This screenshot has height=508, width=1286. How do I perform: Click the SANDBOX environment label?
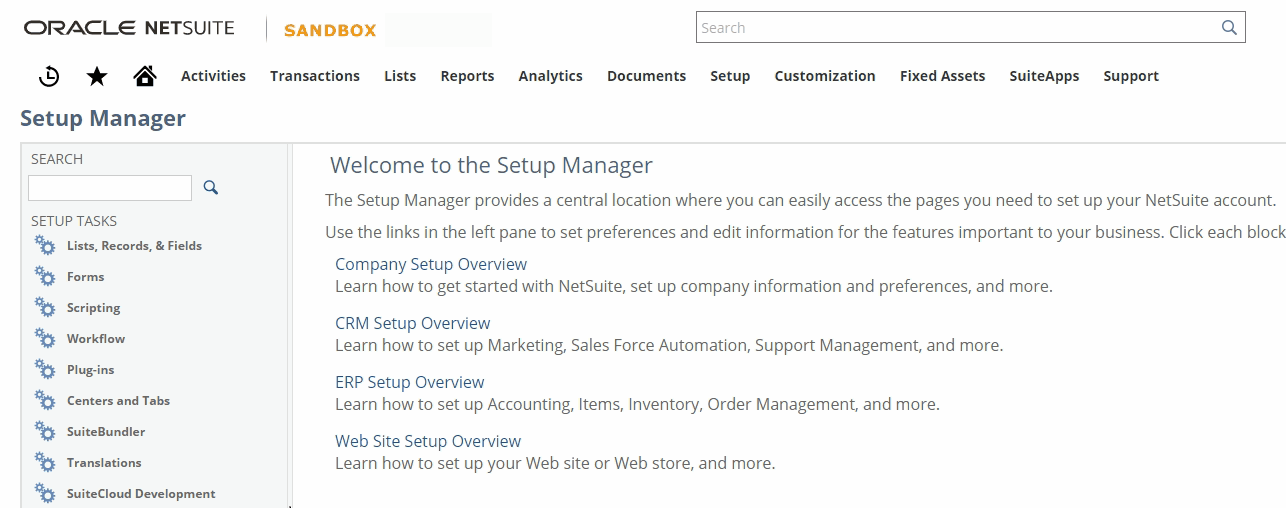point(330,30)
